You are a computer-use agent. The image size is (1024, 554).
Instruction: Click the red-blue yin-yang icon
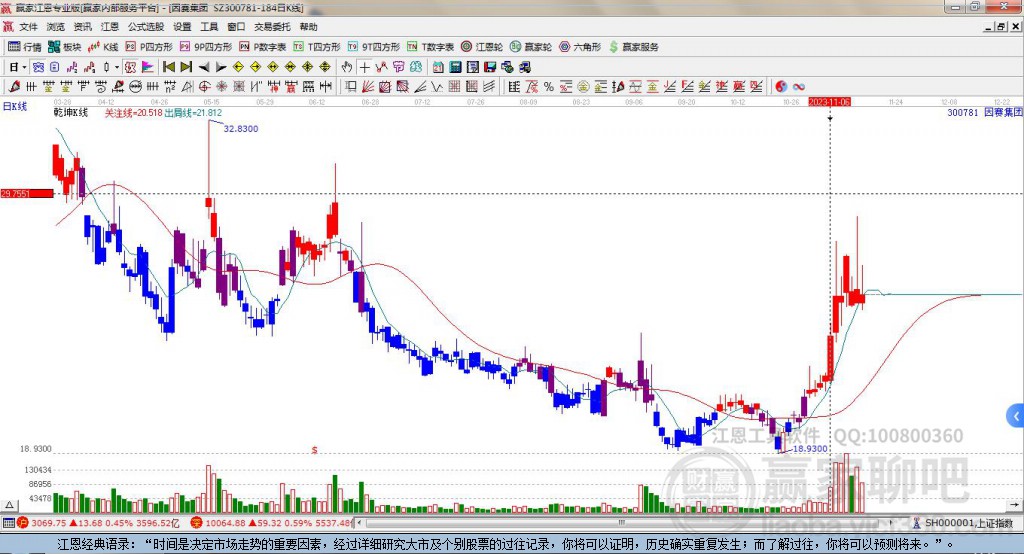781,86
